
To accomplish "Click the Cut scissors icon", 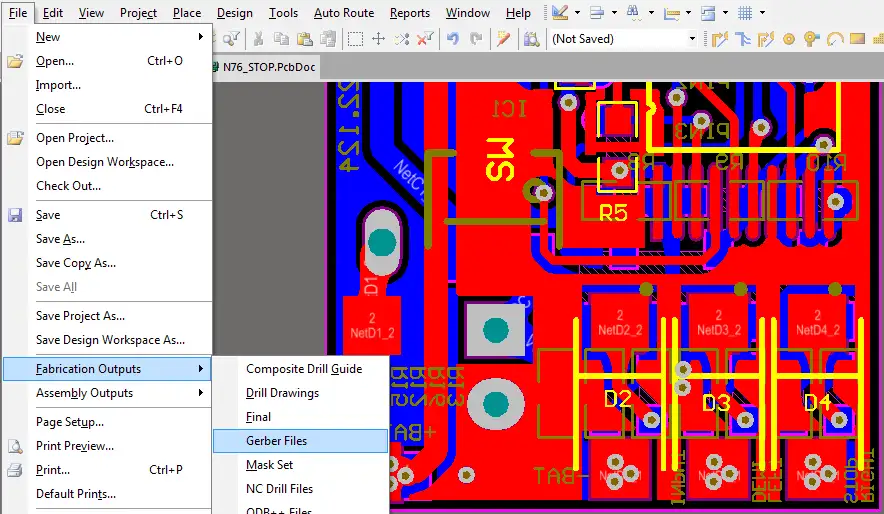I will point(258,38).
